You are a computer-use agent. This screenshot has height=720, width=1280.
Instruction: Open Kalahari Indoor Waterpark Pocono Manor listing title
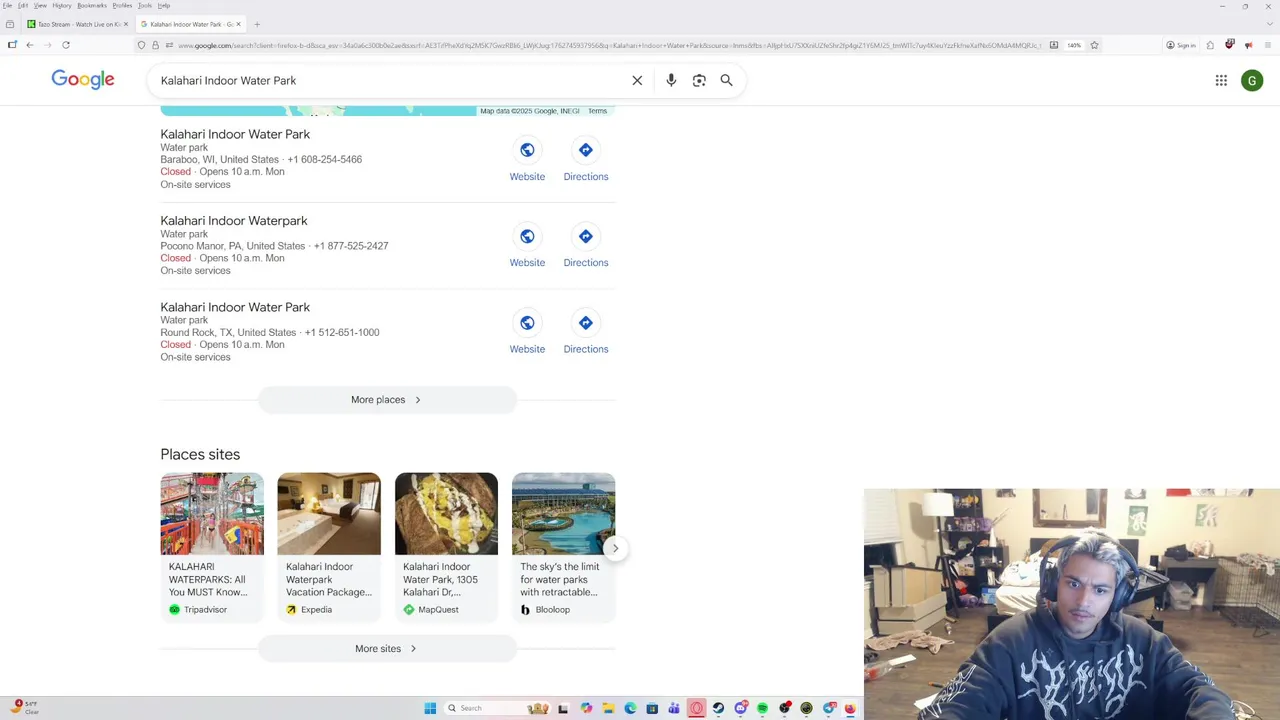(x=234, y=221)
